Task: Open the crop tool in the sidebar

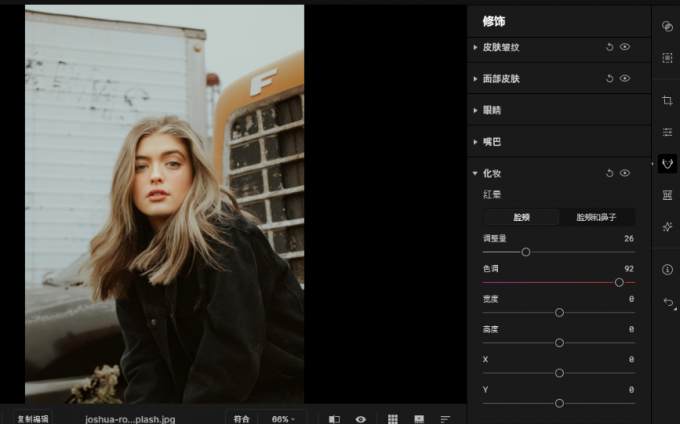Action: 667,100
